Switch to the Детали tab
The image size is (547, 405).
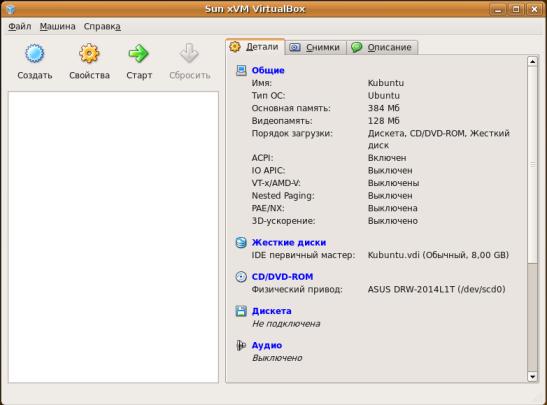point(255,47)
